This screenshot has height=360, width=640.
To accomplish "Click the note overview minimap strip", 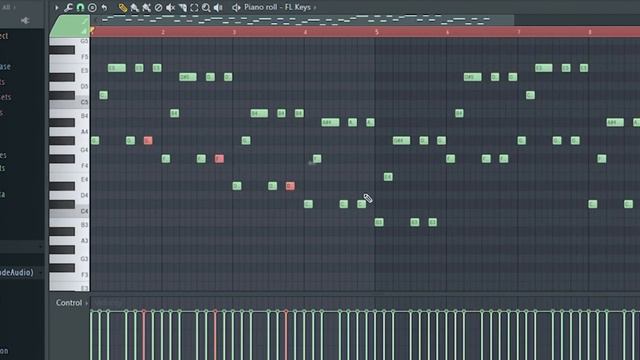I will coord(301,20).
